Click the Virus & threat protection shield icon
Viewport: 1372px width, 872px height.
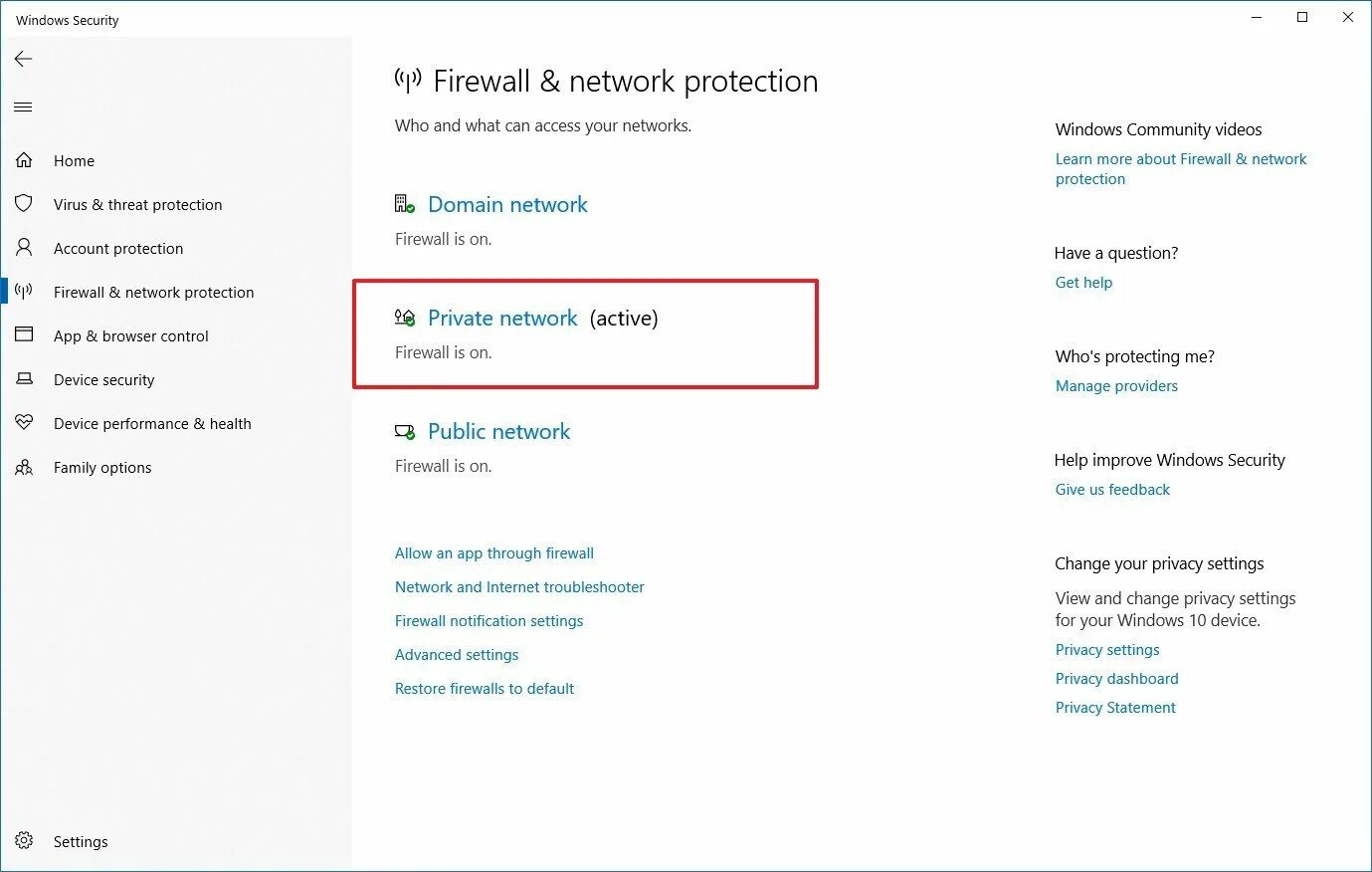(24, 204)
